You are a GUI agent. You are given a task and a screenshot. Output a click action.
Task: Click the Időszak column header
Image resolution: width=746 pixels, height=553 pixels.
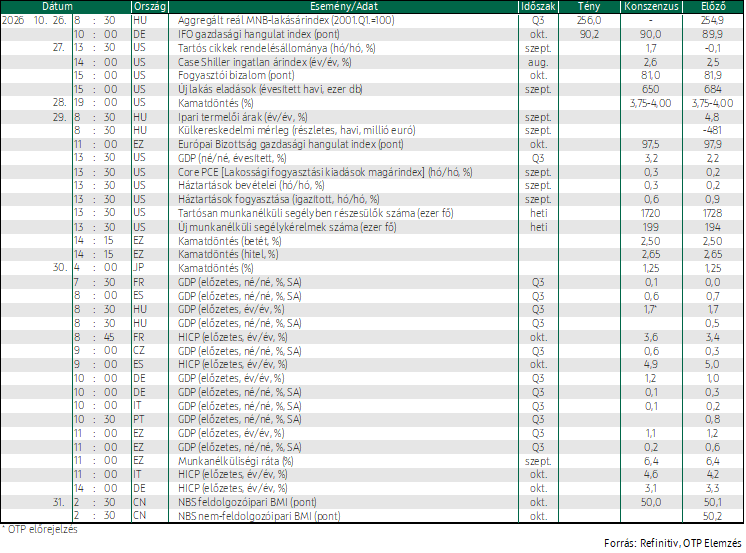[538, 6]
